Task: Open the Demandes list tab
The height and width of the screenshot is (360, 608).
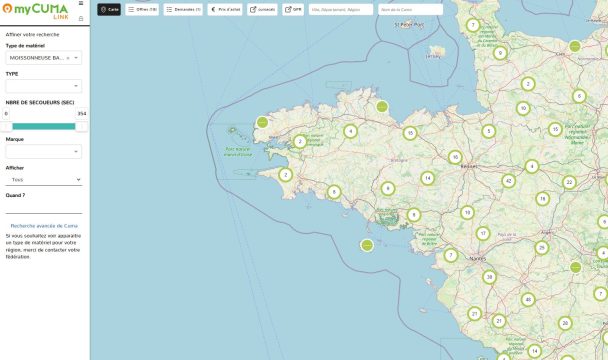Action: click(183, 9)
